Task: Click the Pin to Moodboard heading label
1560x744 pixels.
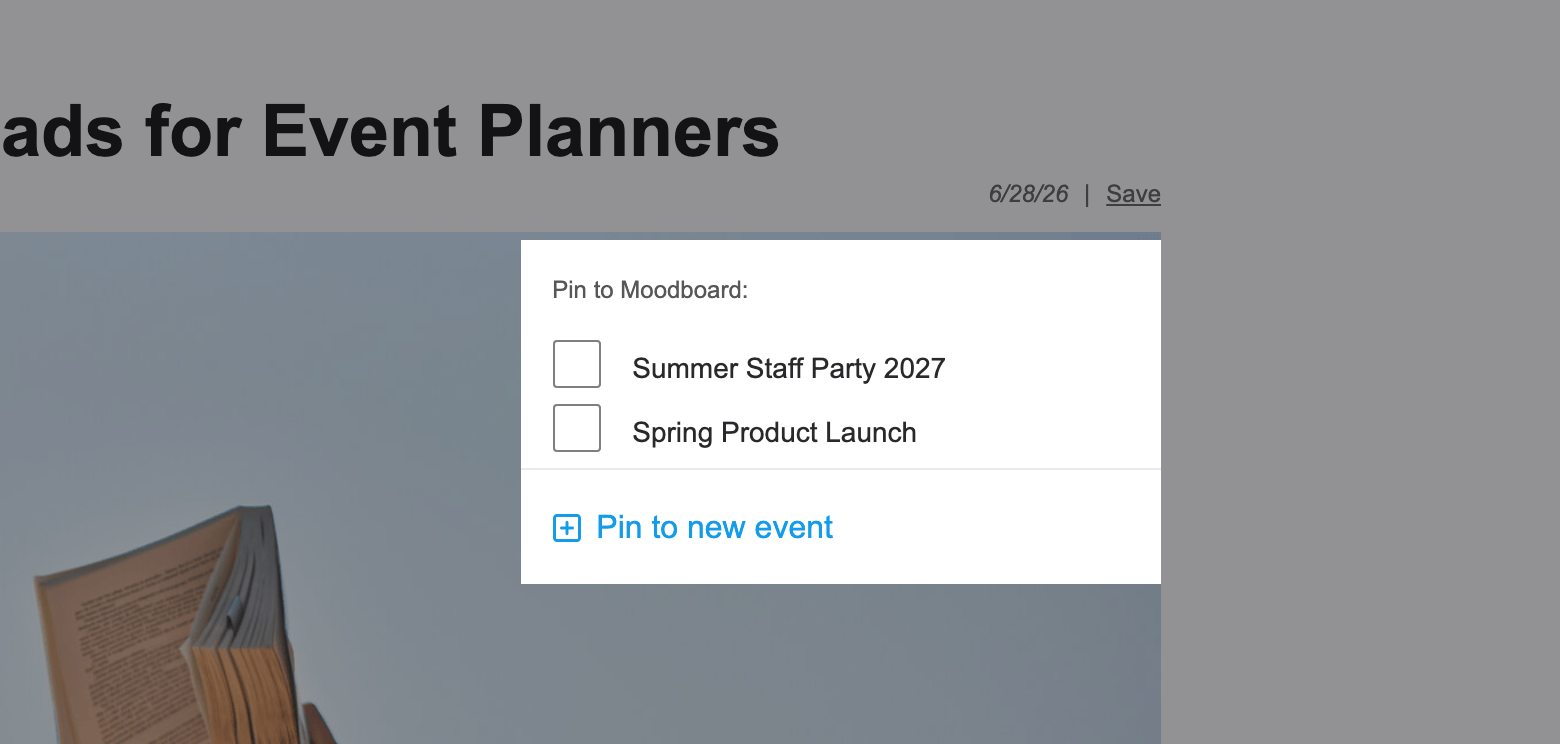Action: (x=650, y=290)
